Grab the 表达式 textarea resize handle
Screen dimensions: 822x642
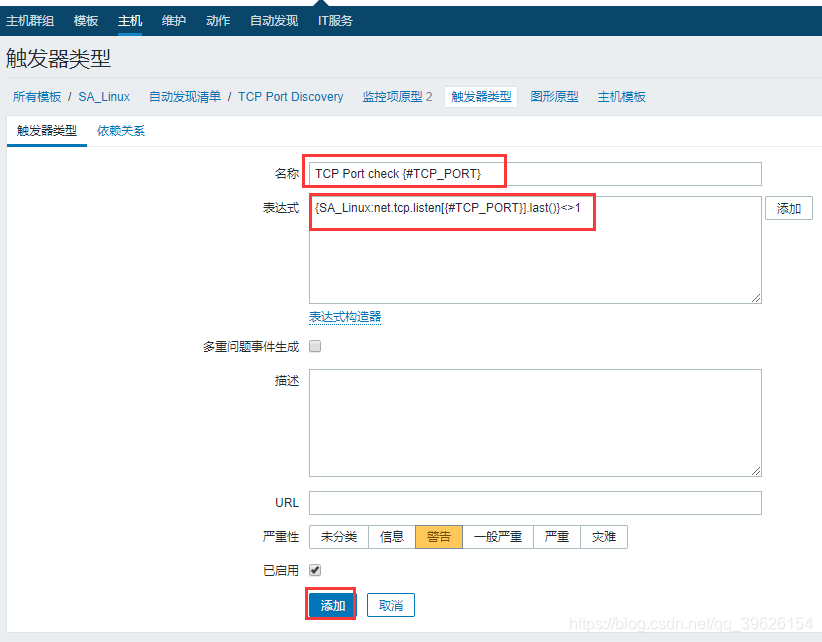[755, 298]
